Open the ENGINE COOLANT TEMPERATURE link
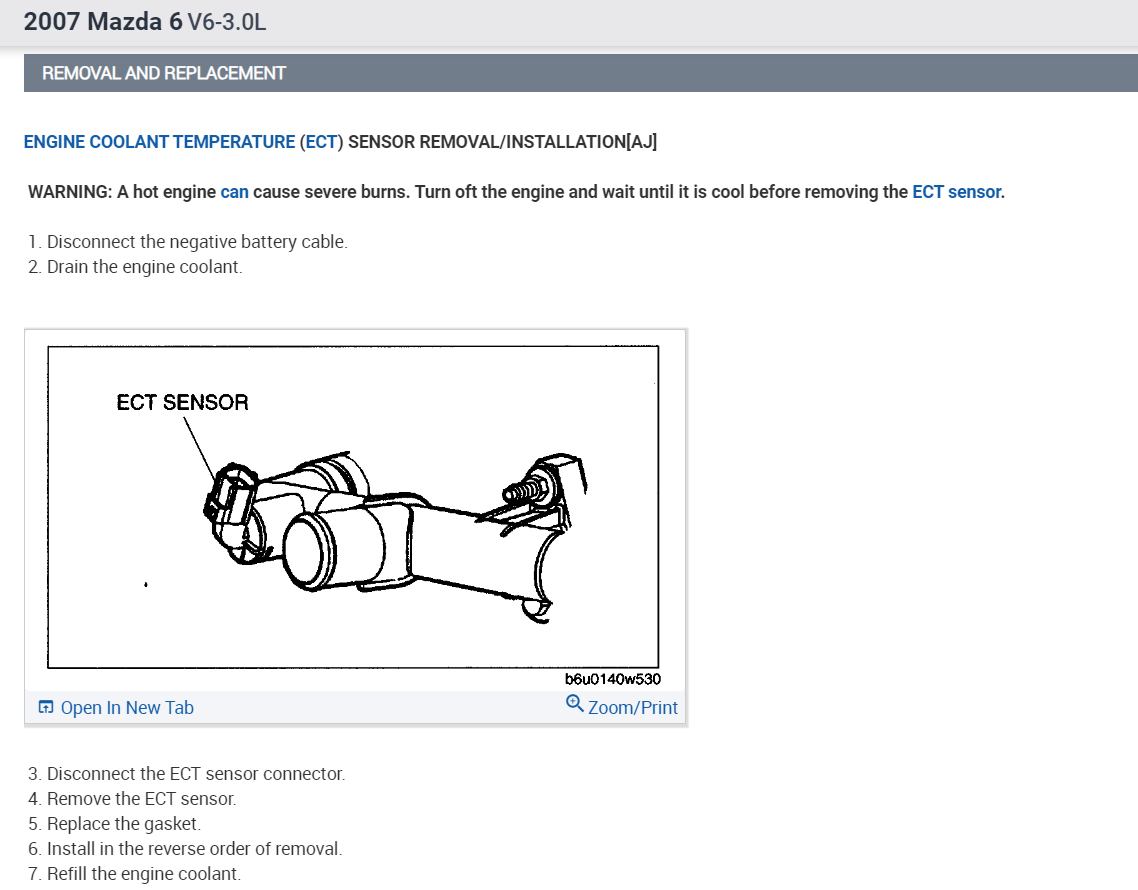This screenshot has height=890, width=1138. coord(159,142)
